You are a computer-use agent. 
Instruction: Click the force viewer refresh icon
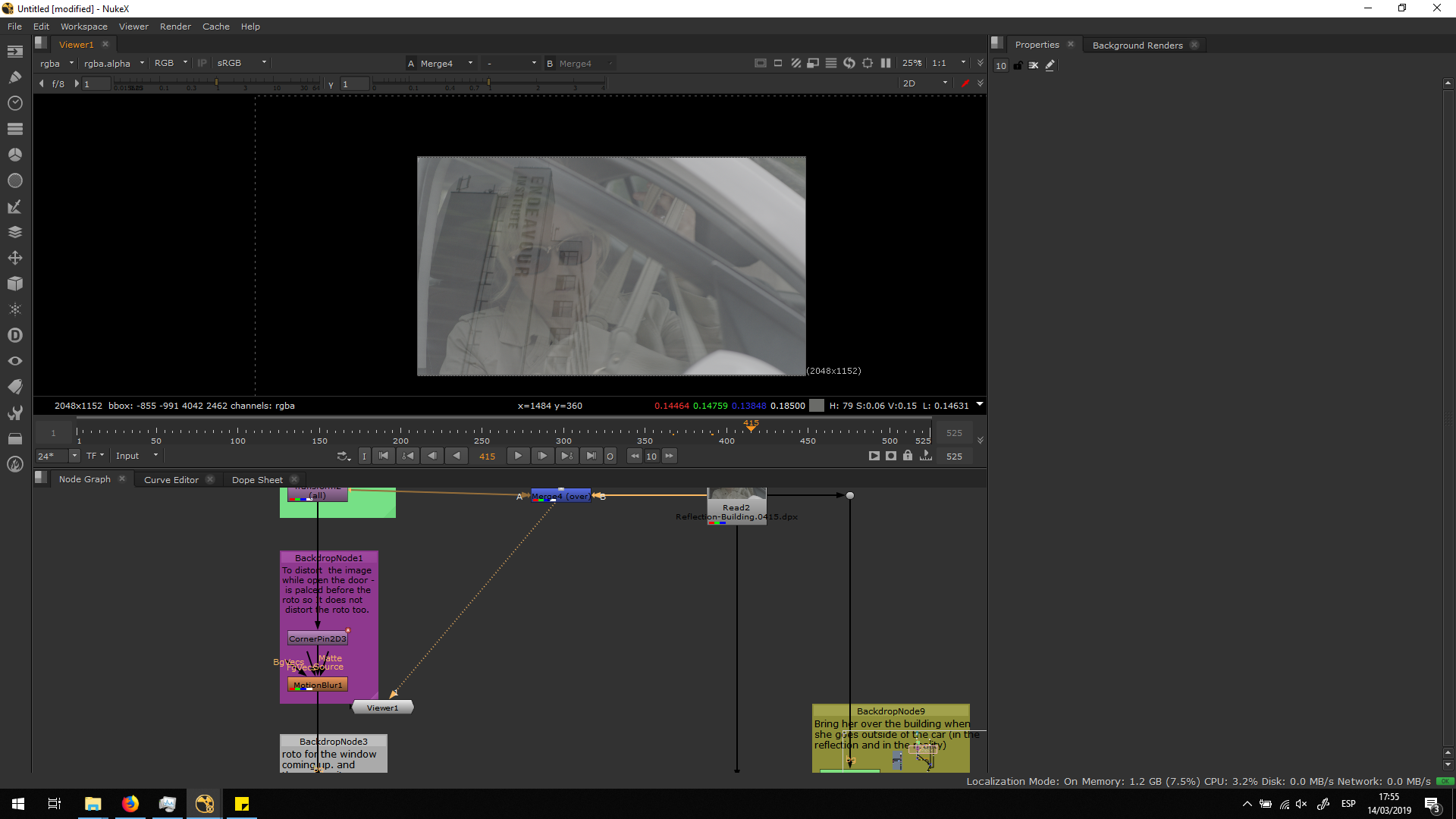pyautogui.click(x=849, y=64)
